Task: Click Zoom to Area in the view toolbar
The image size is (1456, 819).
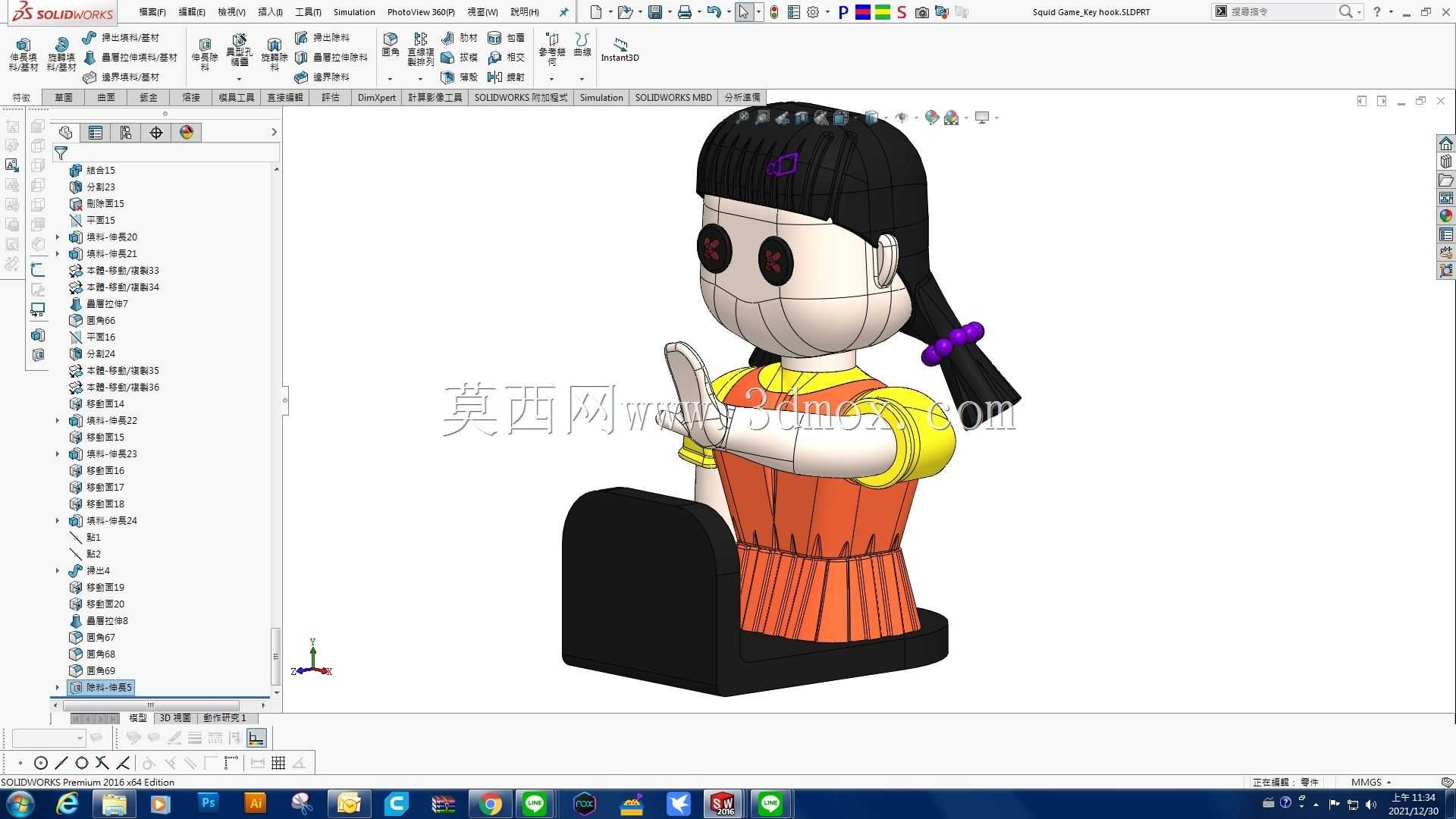Action: 762,118
